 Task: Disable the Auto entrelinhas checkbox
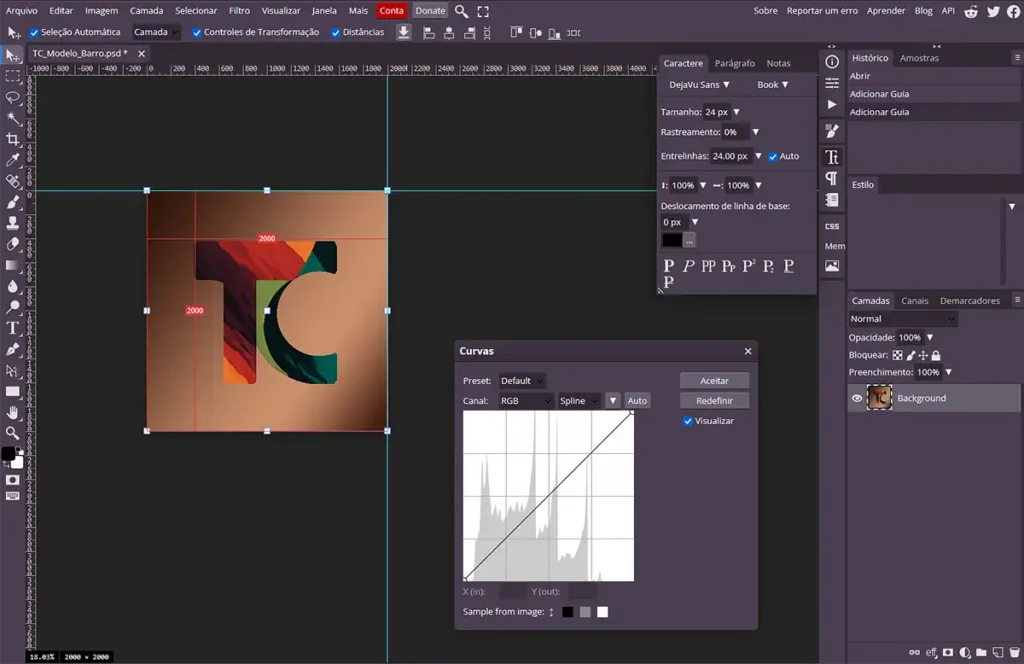[773, 156]
